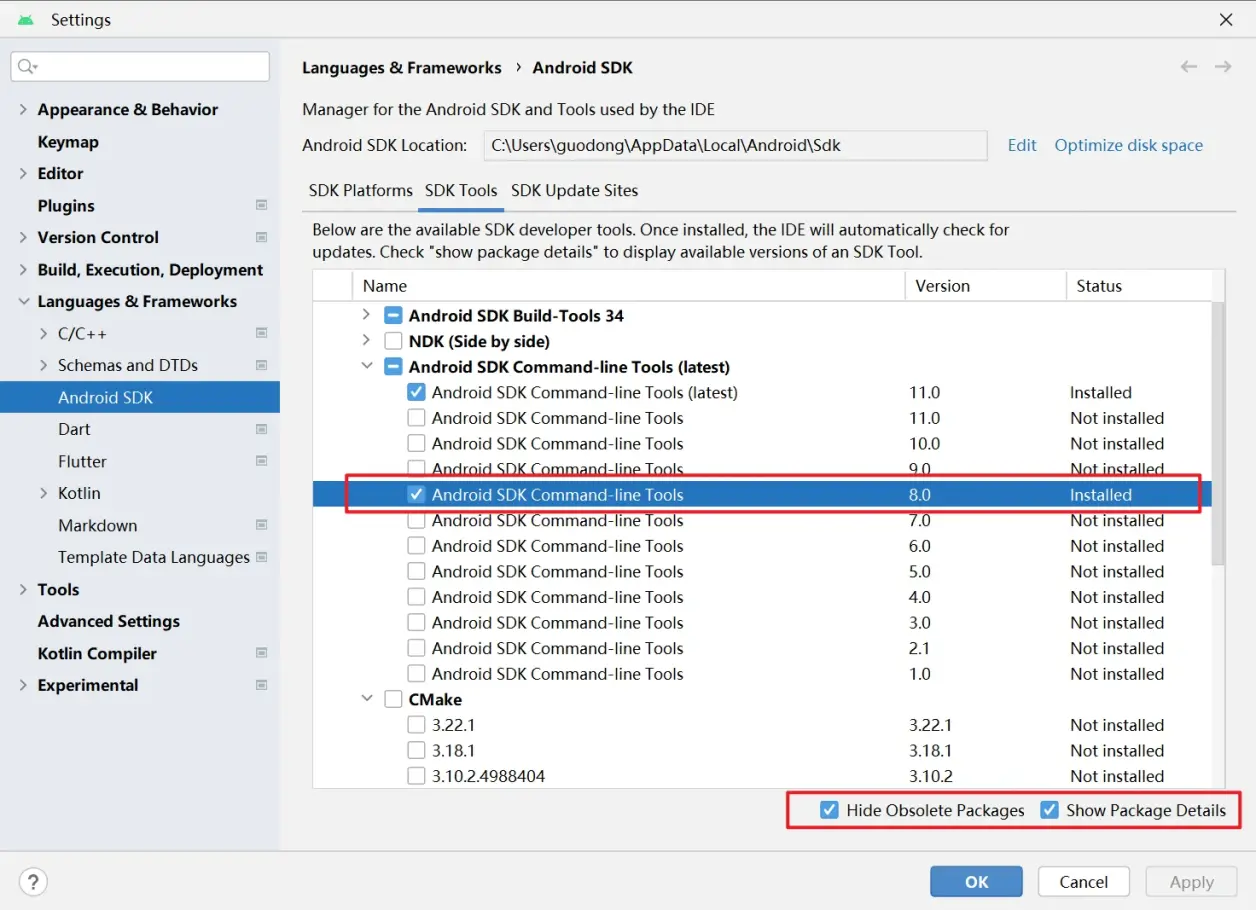Viewport: 1256px width, 910px height.
Task: Select the SDK Tools tab
Action: pos(461,190)
